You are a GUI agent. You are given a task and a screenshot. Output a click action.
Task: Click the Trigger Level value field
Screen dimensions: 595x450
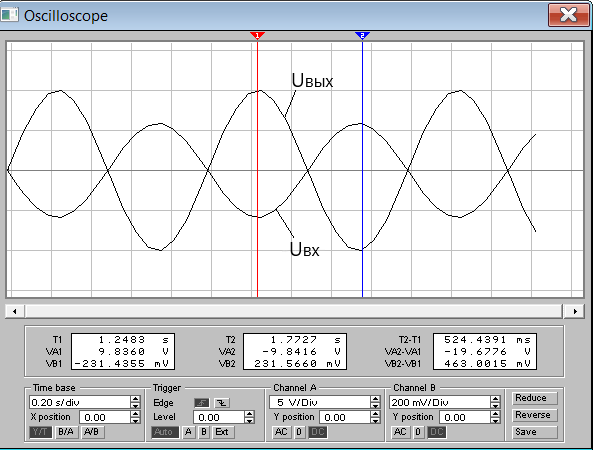coord(219,417)
